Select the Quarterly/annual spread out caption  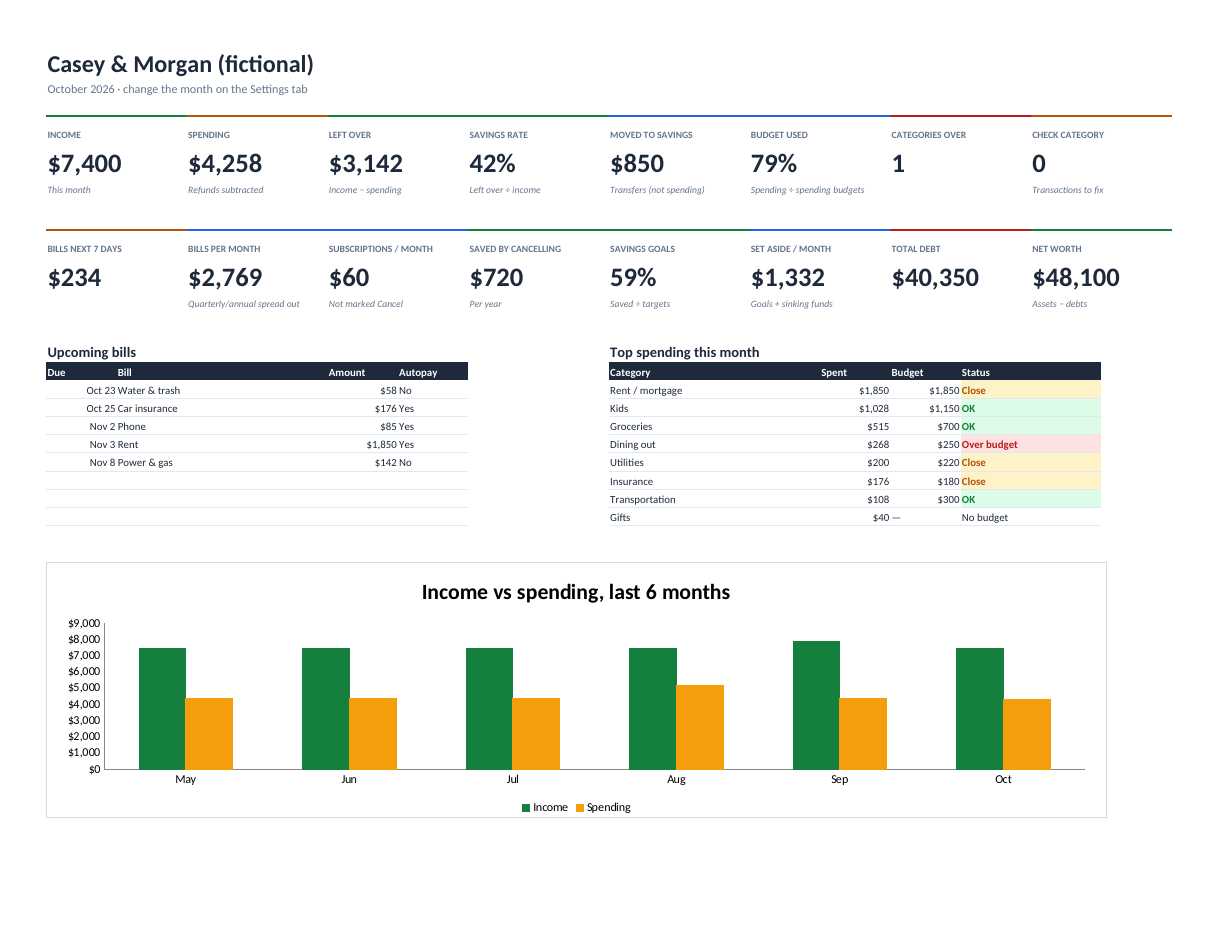click(x=244, y=304)
